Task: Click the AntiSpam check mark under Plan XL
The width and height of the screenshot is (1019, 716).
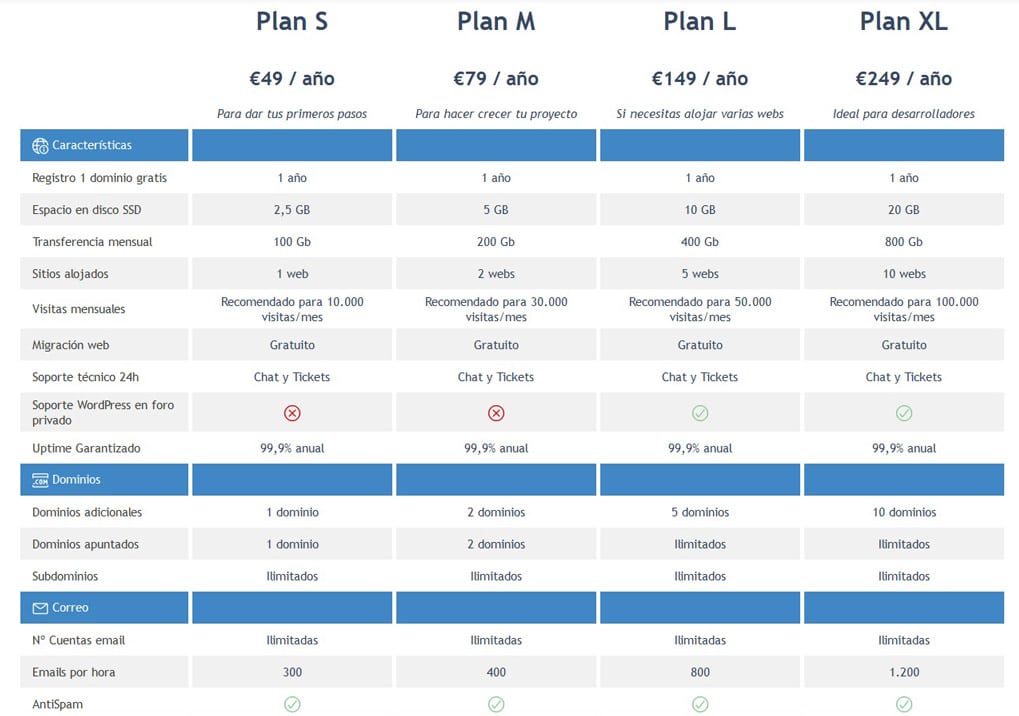Action: coord(904,704)
